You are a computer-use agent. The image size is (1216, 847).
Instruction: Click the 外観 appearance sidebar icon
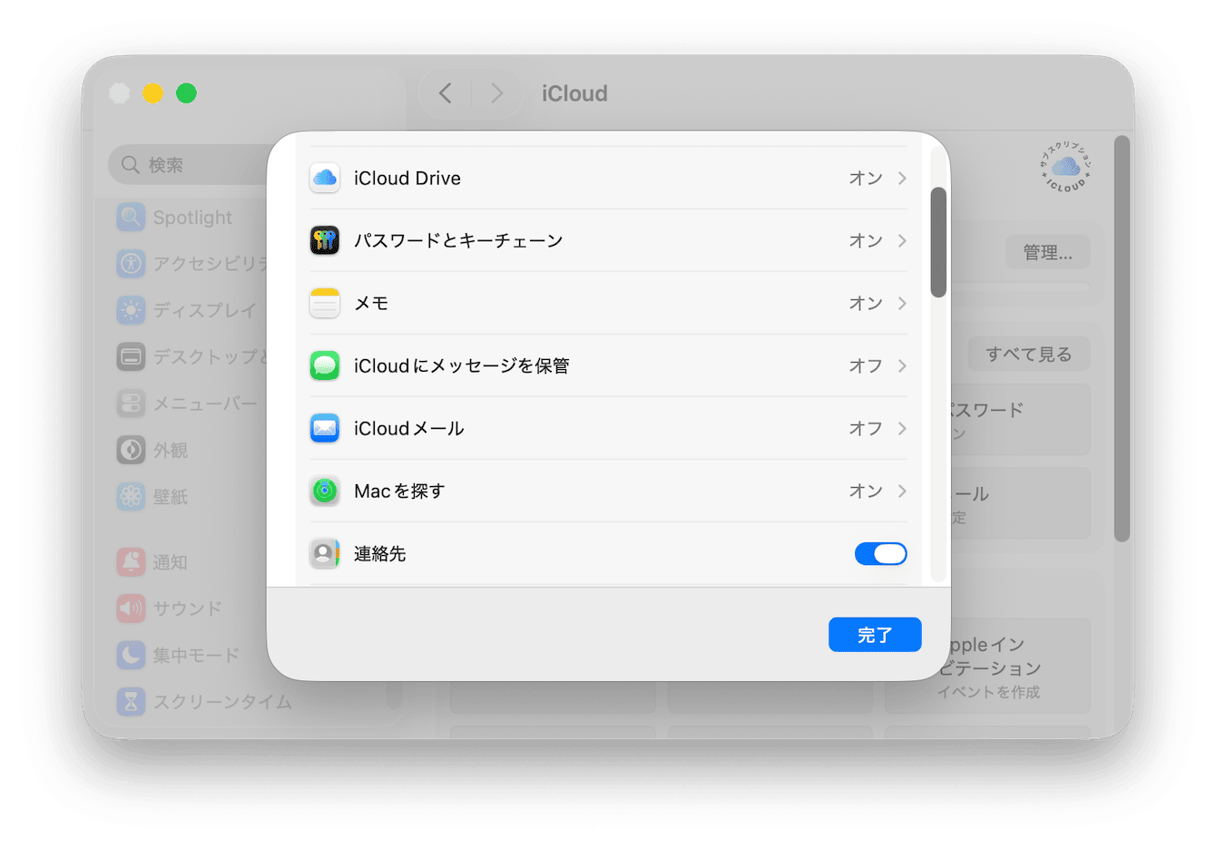tap(131, 450)
